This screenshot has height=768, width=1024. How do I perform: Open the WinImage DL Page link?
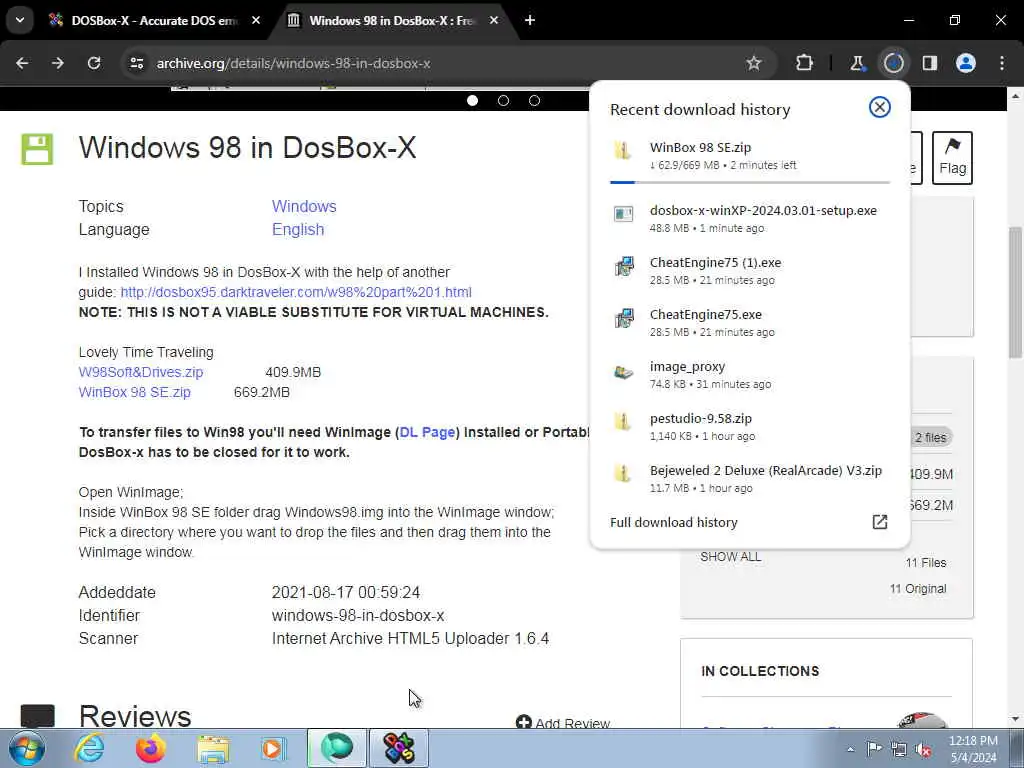point(427,432)
